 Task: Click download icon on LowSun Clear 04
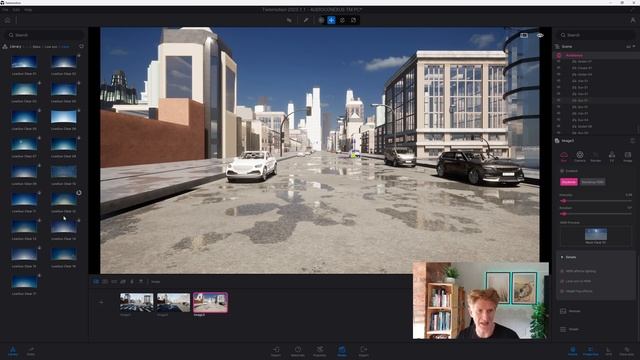tap(79, 83)
